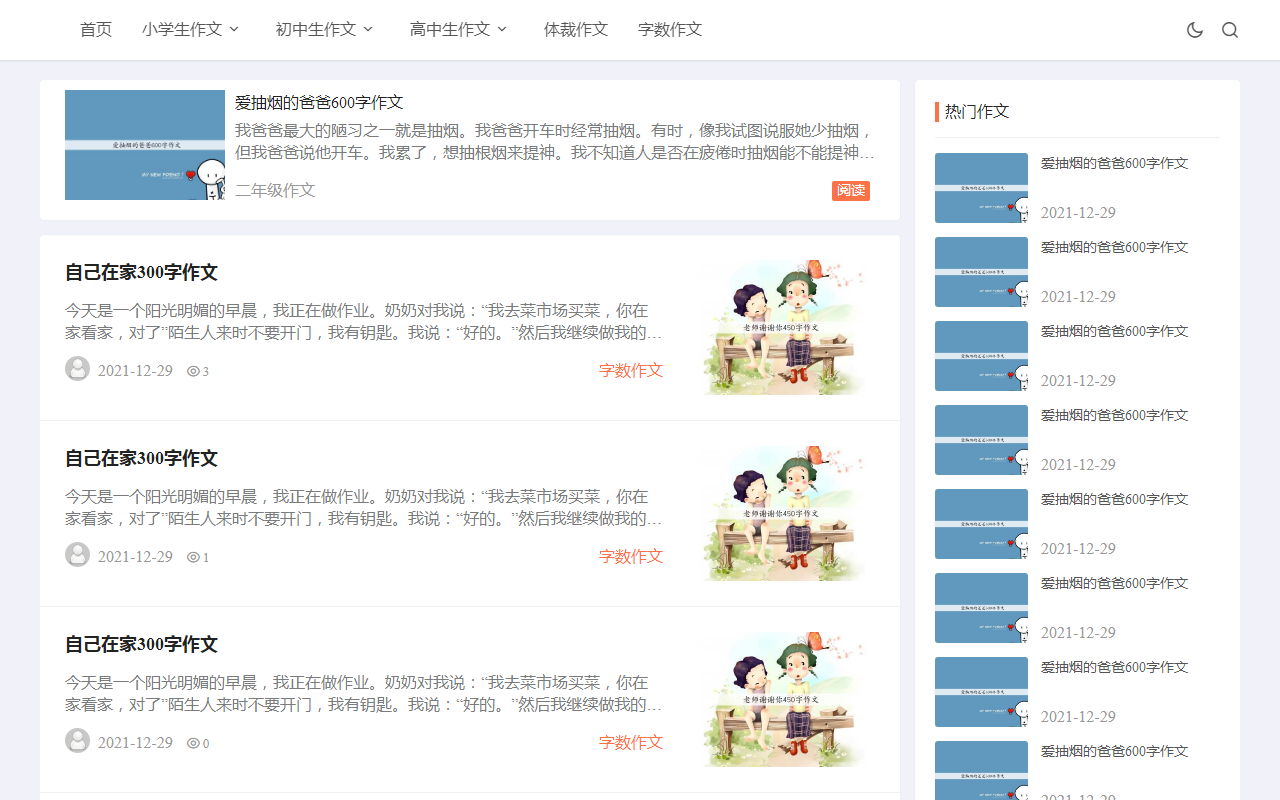The height and width of the screenshot is (800, 1280).
Task: Open 字数作文 tag on the 3-views article
Action: [631, 370]
